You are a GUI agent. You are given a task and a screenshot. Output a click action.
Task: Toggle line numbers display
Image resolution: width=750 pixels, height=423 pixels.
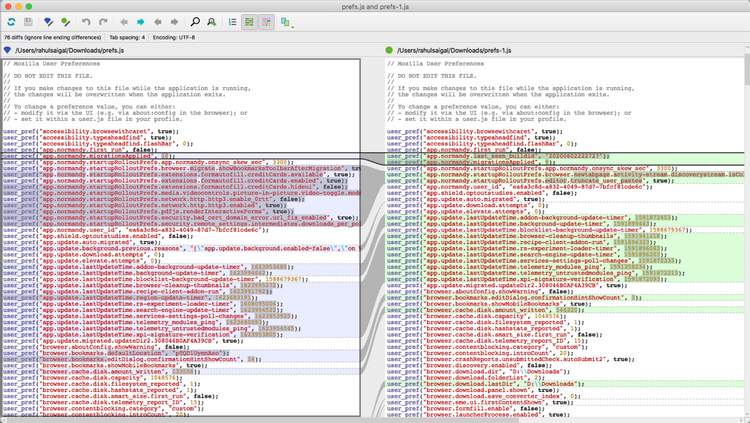point(233,21)
